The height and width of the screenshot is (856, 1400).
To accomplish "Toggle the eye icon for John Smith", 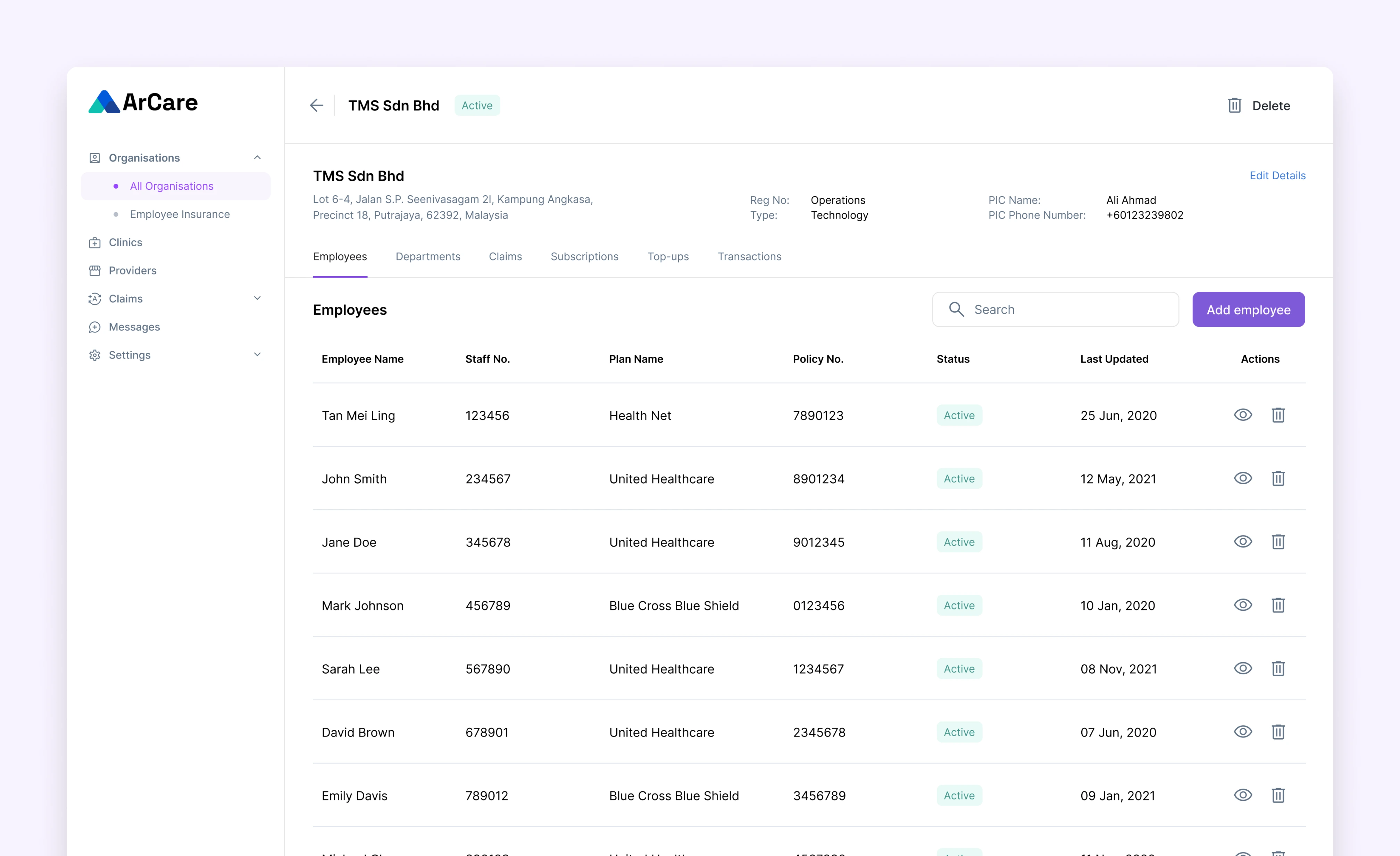I will tap(1243, 478).
